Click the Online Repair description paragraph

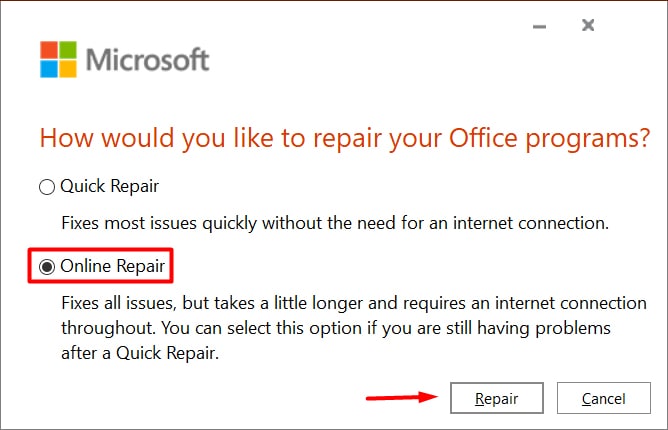(354, 328)
